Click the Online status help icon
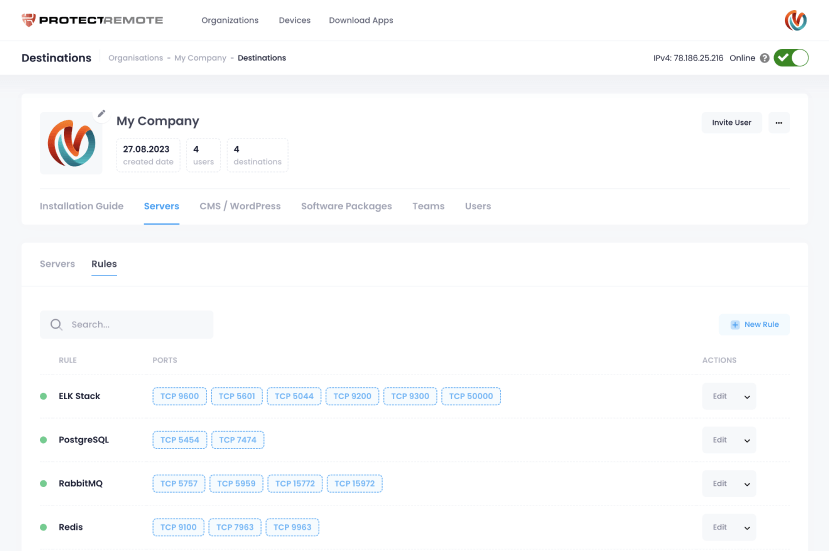 764,58
